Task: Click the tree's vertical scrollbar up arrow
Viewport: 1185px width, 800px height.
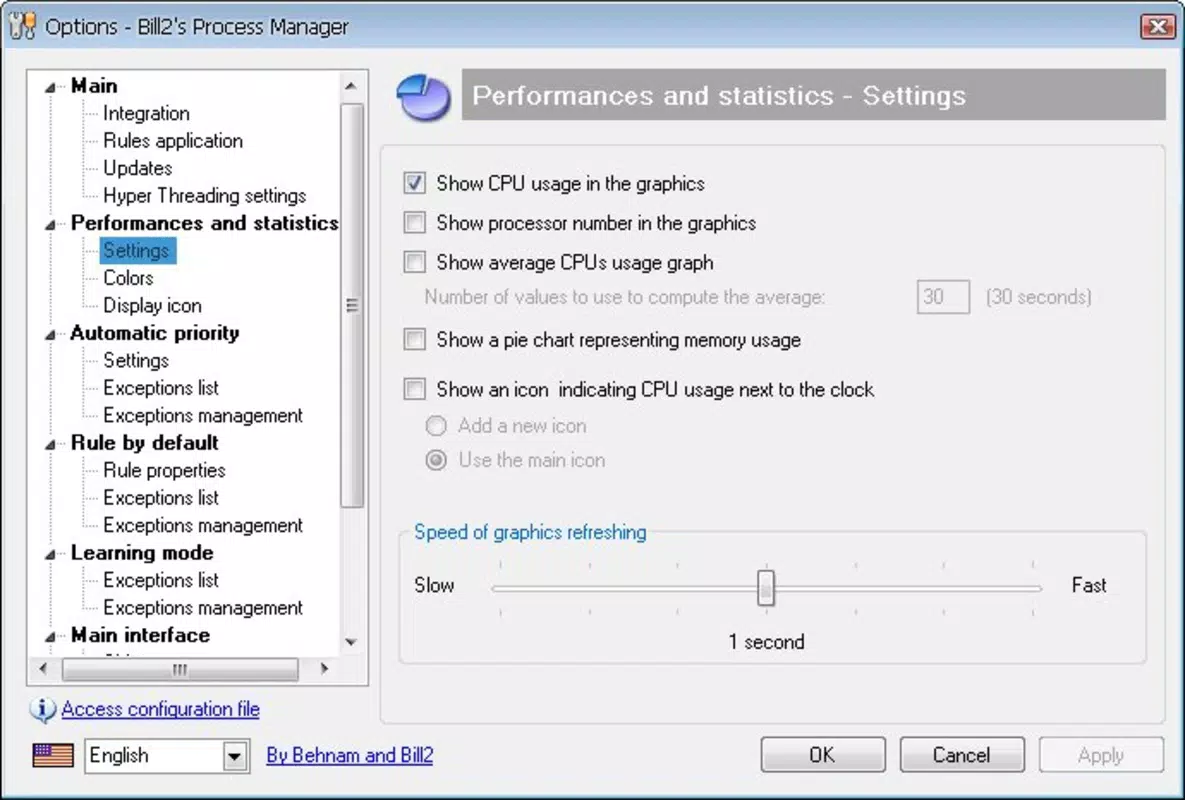Action: [x=351, y=86]
